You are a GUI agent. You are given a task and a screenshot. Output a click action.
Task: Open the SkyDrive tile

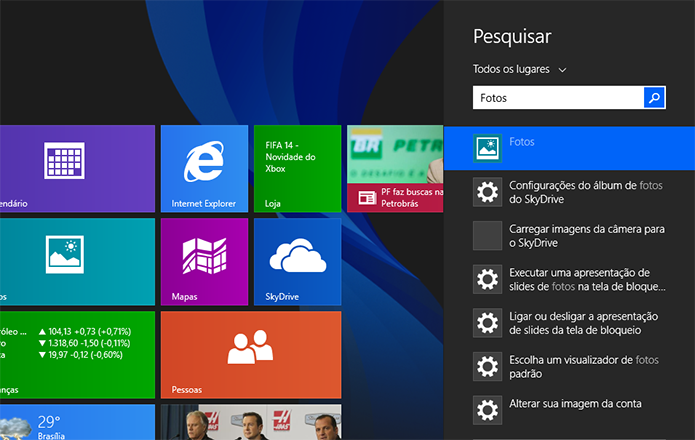297,261
